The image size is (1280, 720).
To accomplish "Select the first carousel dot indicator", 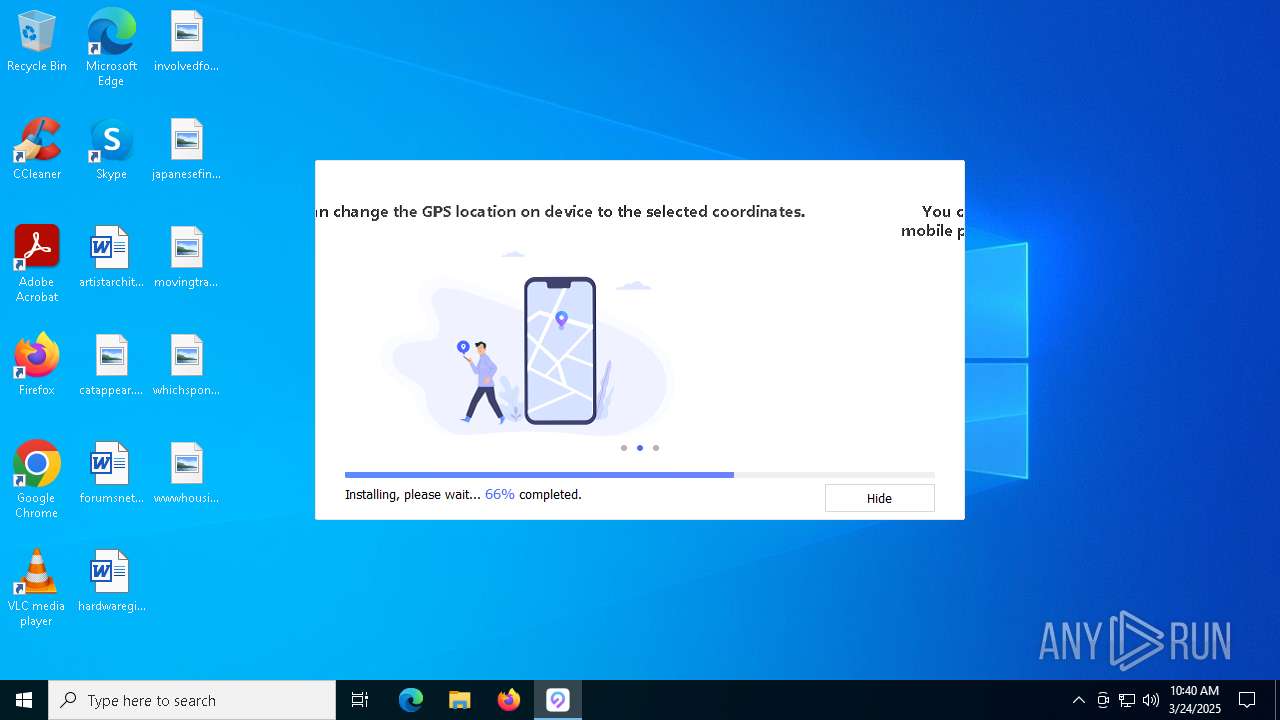I will pos(624,448).
